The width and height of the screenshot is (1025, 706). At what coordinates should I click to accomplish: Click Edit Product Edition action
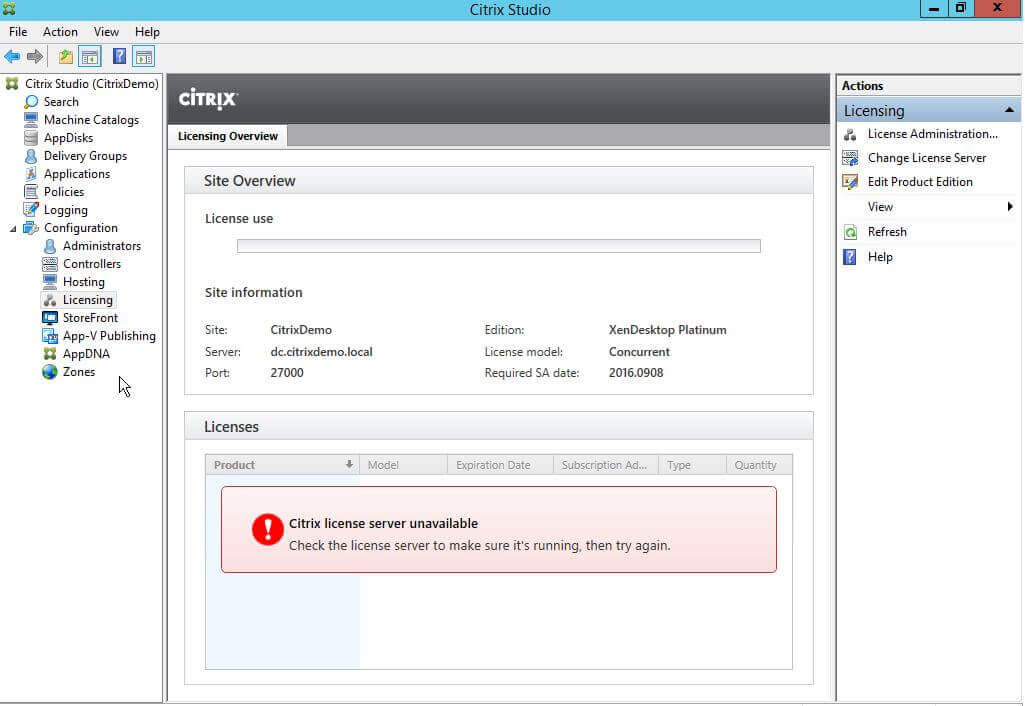(x=920, y=182)
